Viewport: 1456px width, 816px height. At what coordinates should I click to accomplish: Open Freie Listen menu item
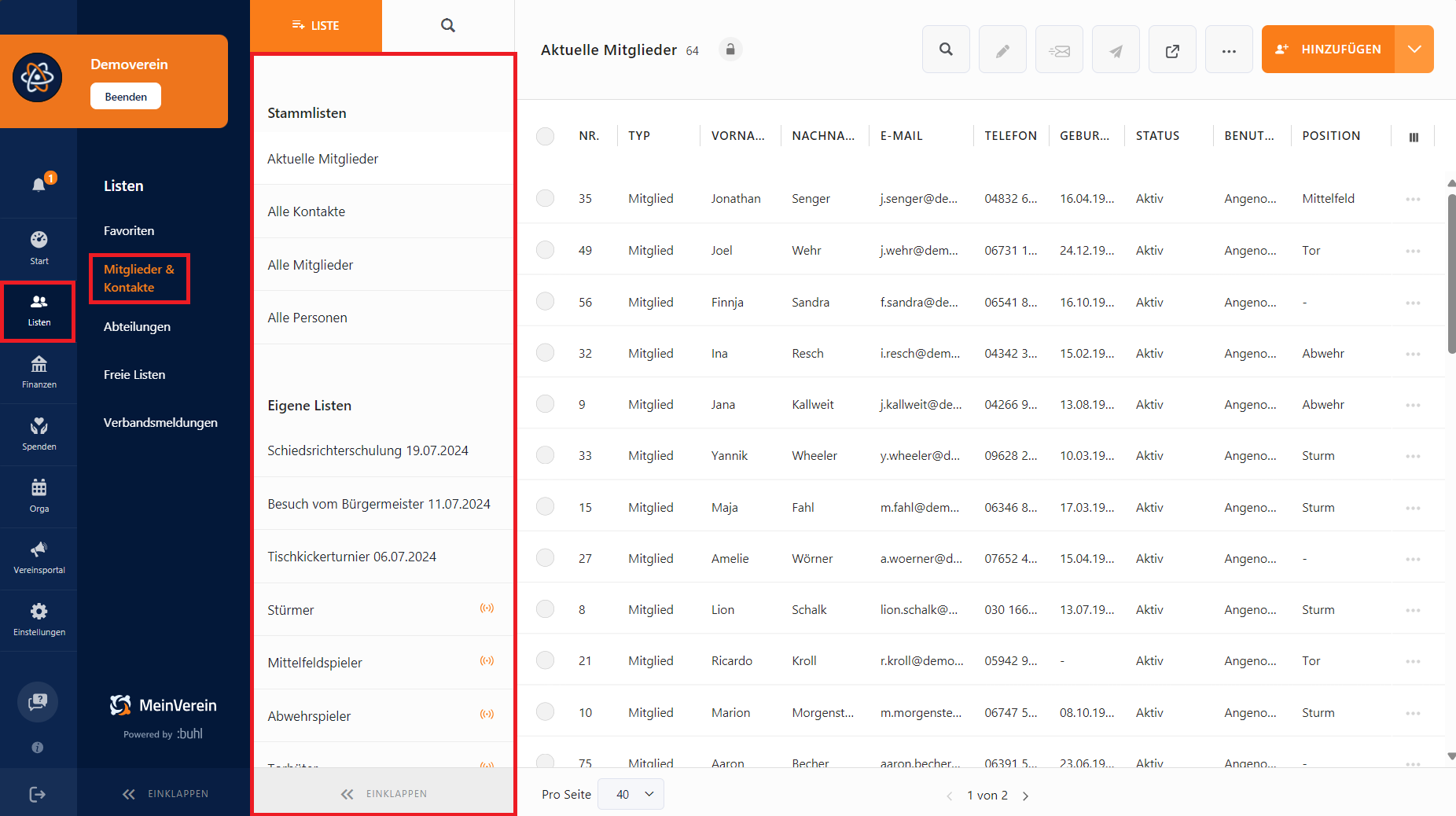point(134,375)
